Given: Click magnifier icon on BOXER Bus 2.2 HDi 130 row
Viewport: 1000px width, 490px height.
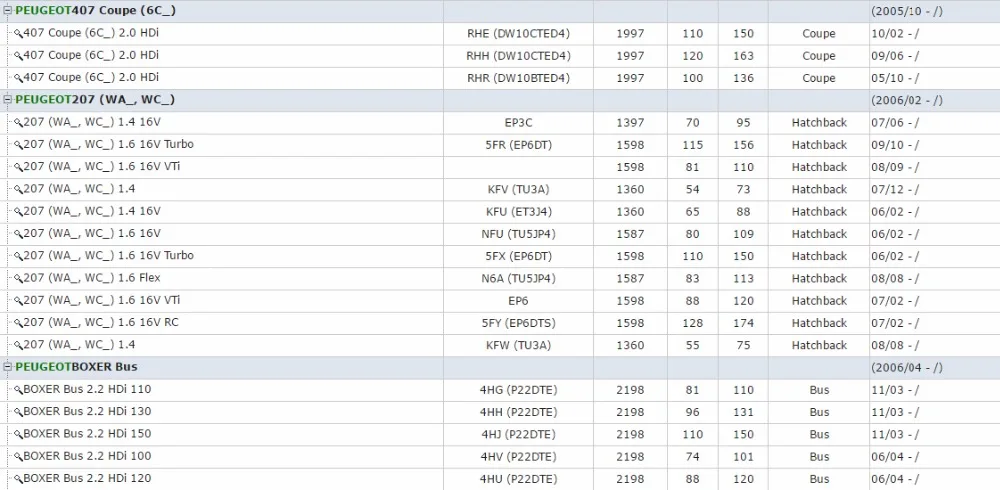Looking at the screenshot, I should click(x=18, y=412).
